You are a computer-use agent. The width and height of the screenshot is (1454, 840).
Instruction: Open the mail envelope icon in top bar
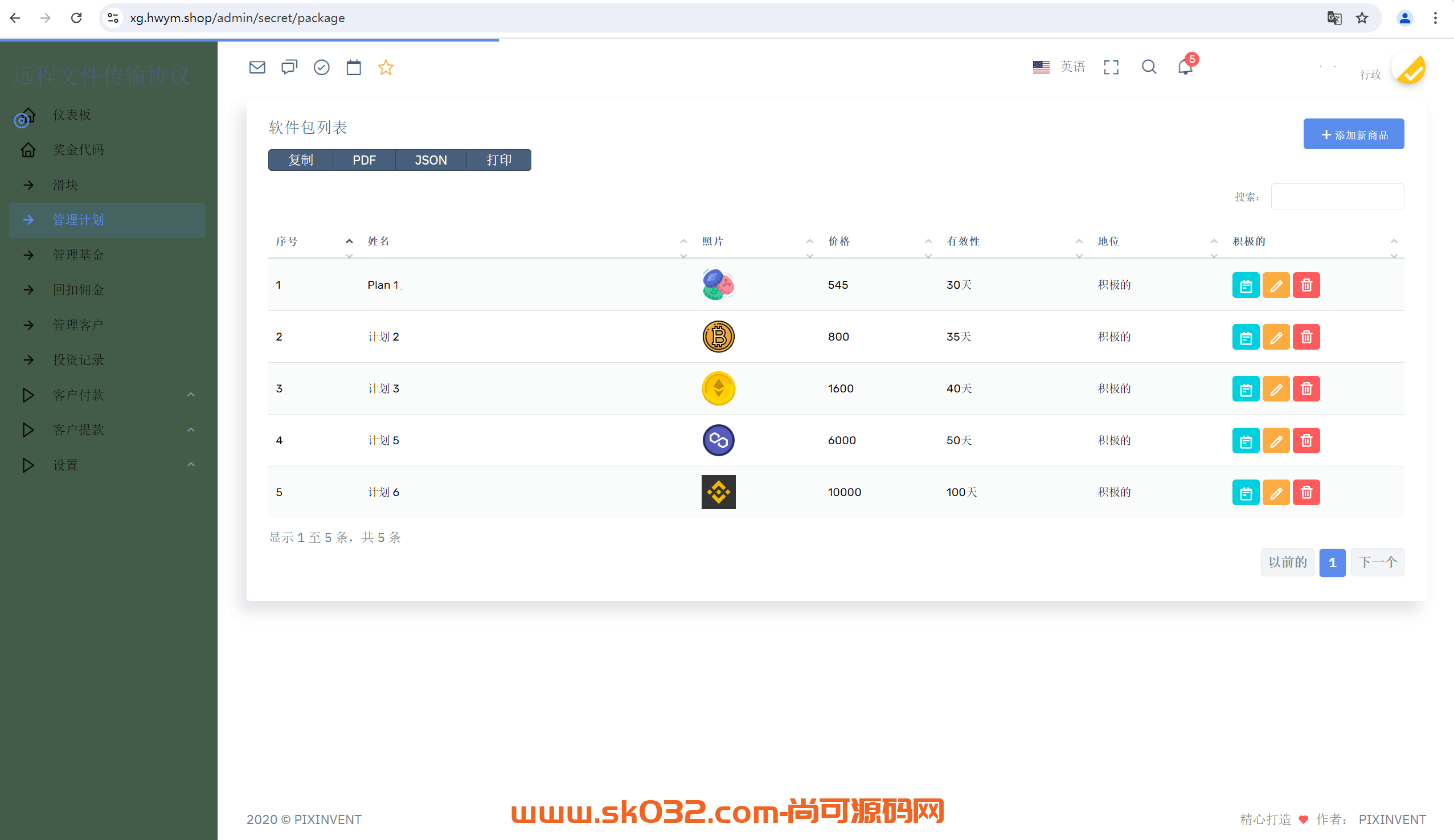coord(257,68)
